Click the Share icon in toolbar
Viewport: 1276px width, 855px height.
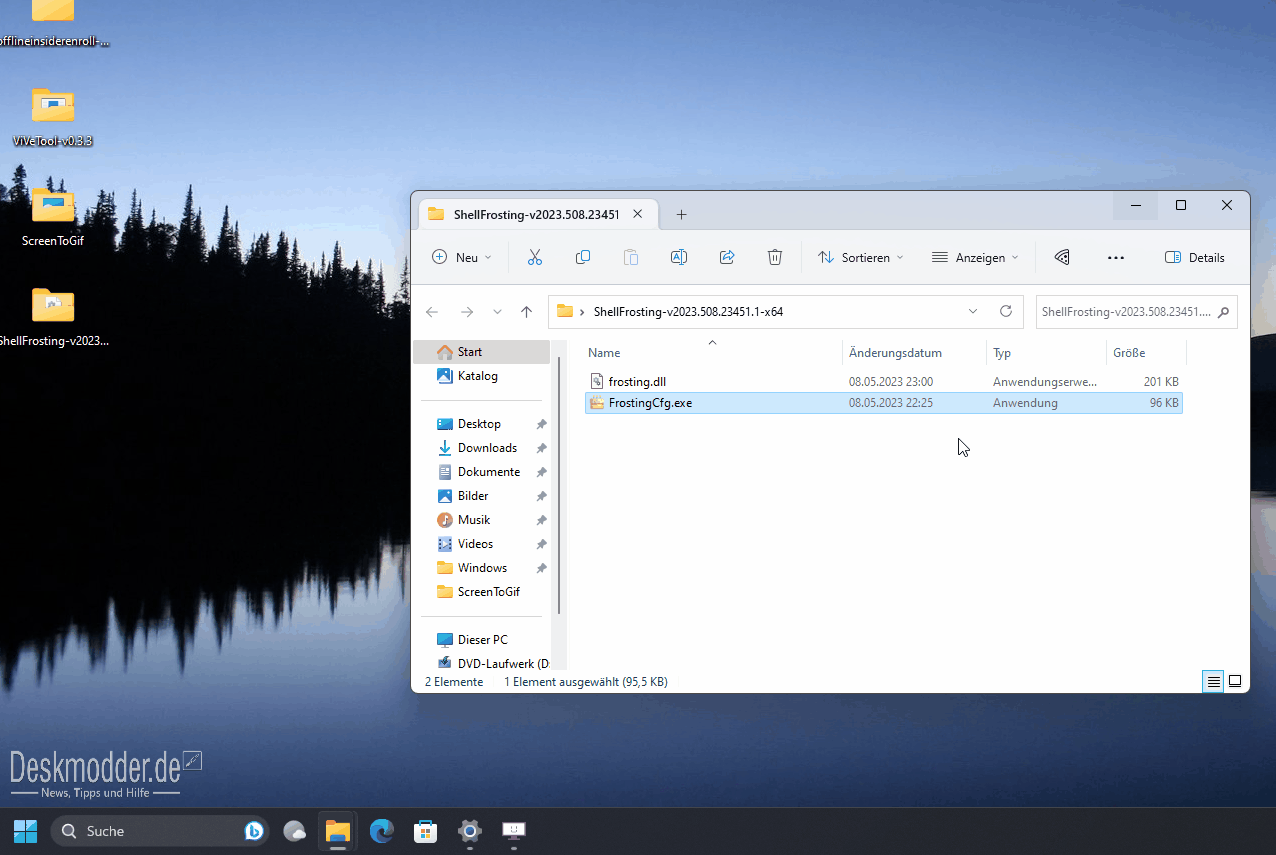727,258
